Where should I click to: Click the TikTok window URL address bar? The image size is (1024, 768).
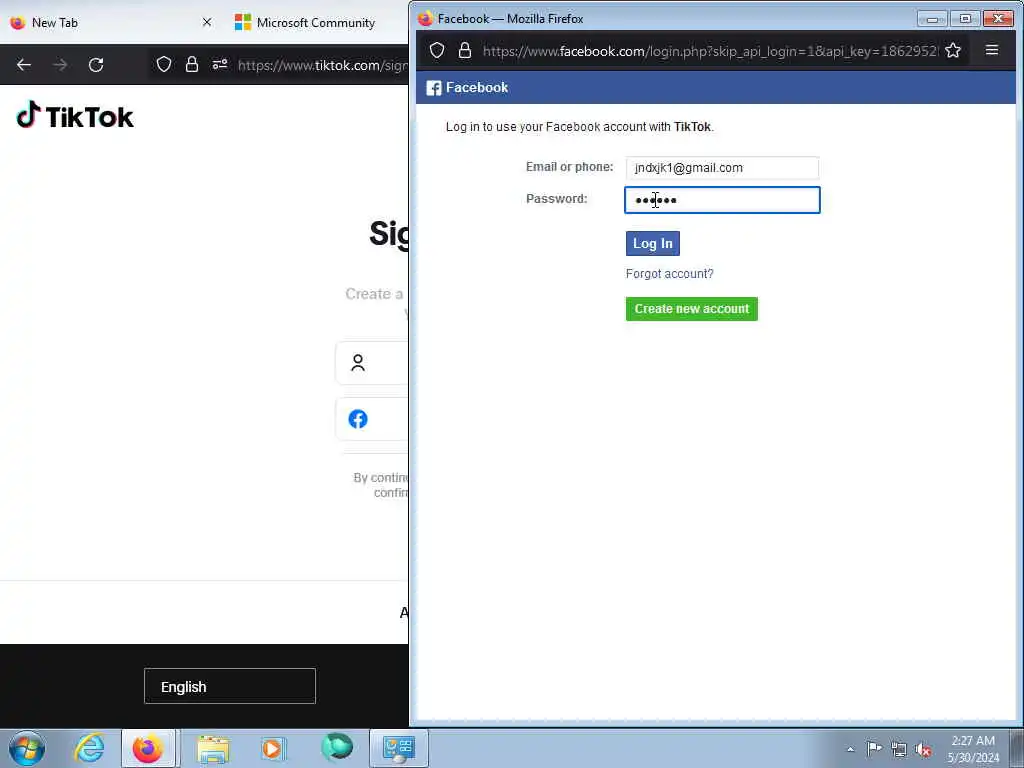(321, 65)
